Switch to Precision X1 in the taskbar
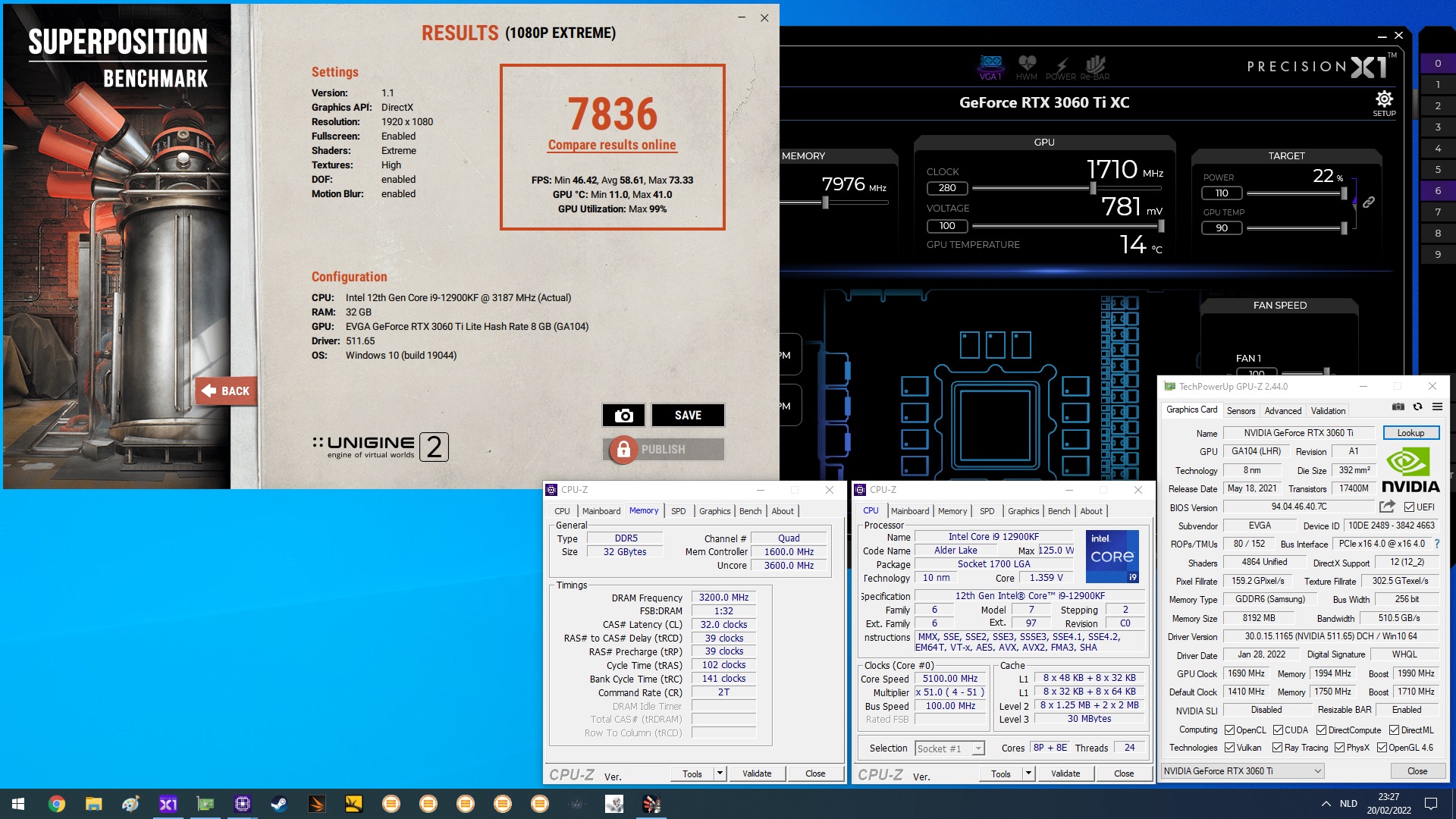Image resolution: width=1456 pixels, height=819 pixels. click(x=168, y=804)
